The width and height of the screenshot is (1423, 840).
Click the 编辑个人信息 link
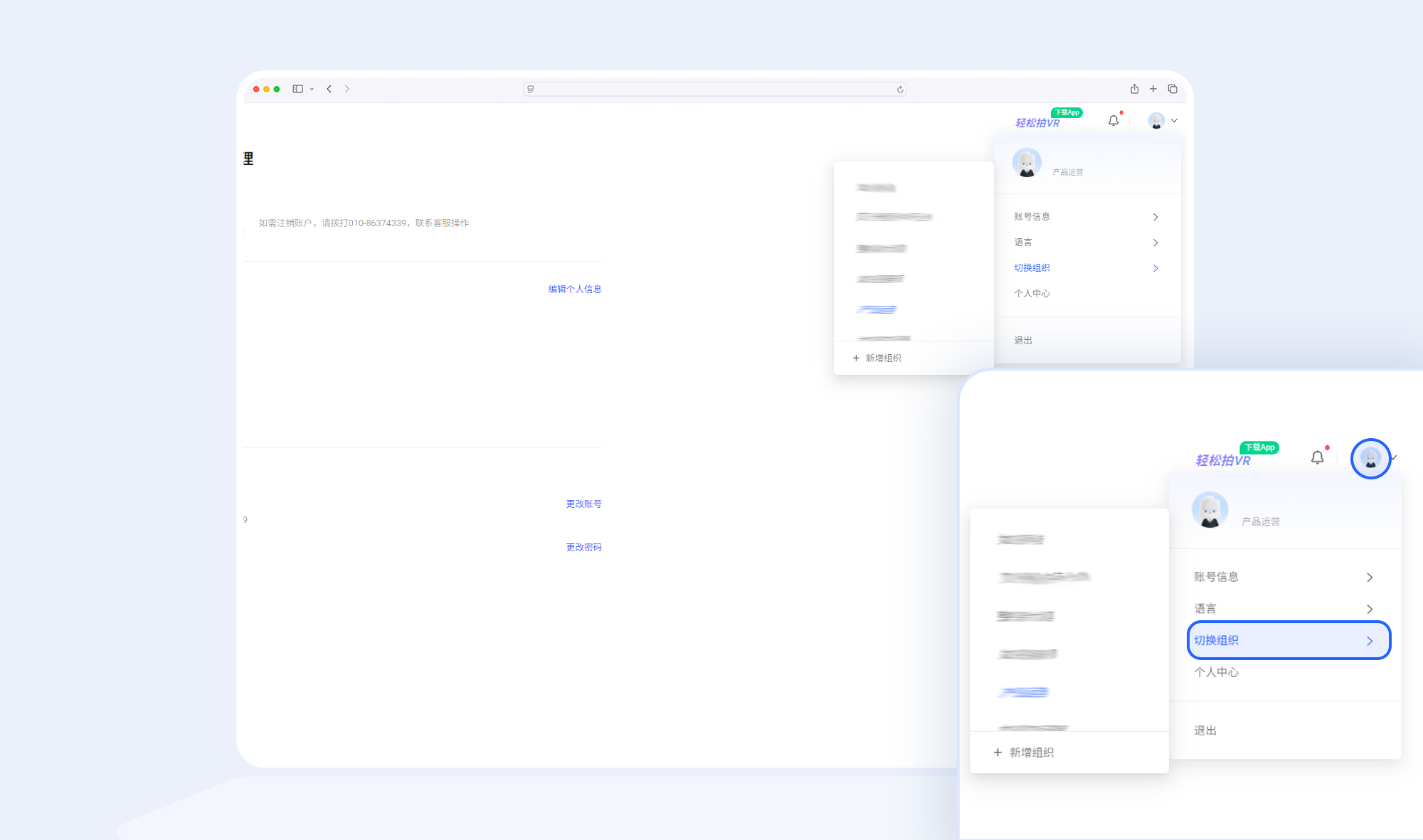pyautogui.click(x=575, y=289)
